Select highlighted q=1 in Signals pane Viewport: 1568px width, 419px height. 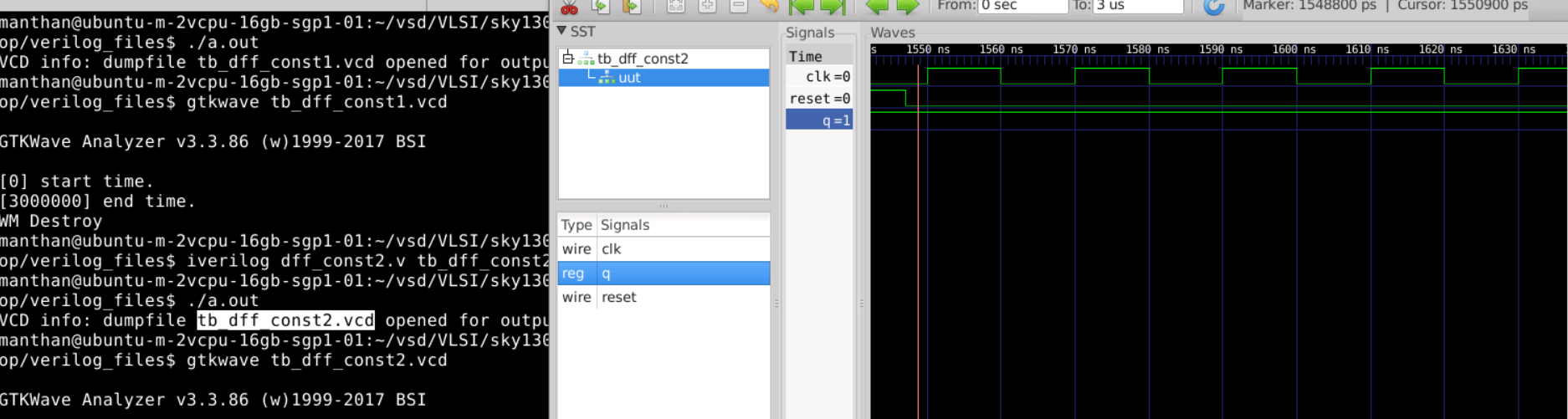click(819, 120)
